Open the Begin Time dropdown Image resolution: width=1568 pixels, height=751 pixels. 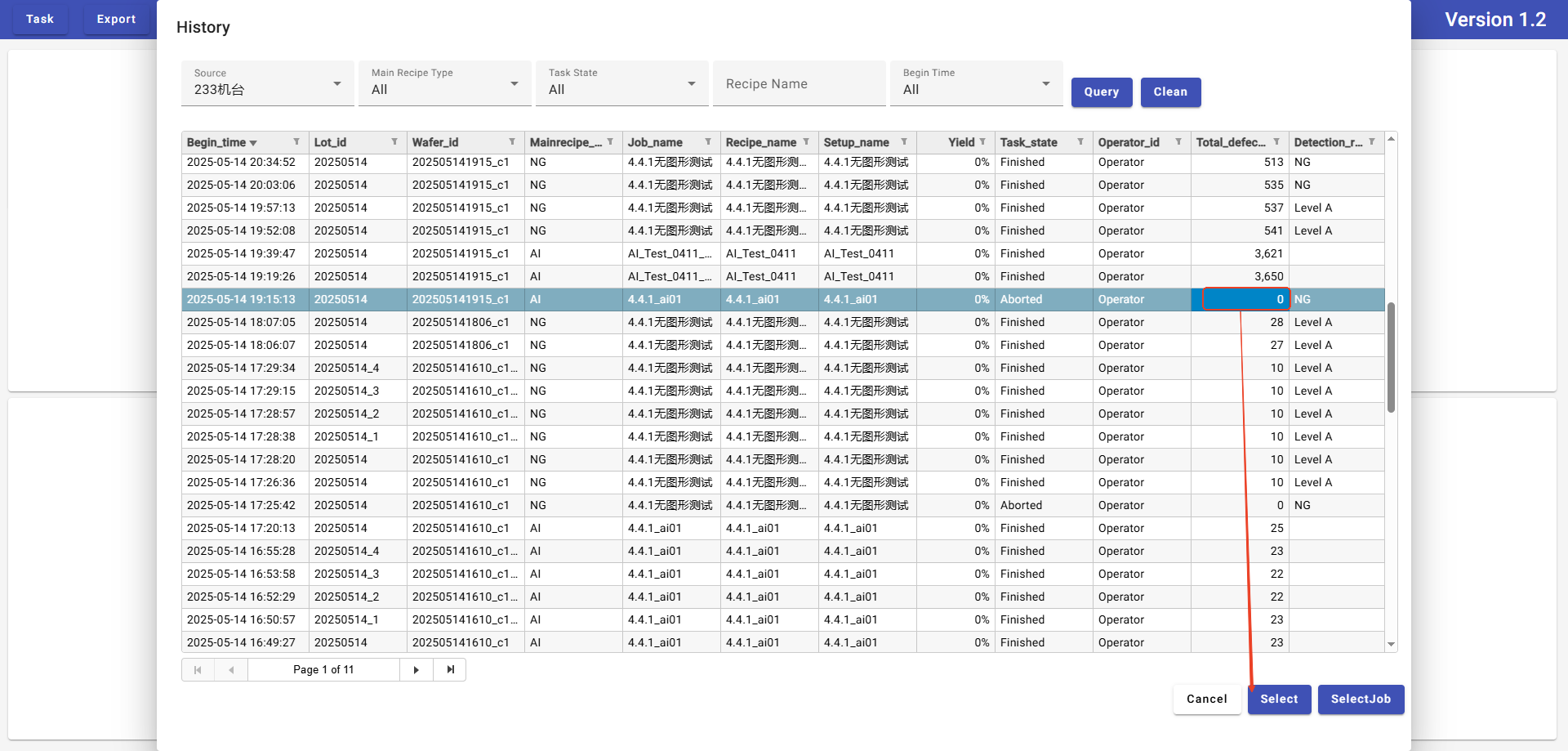point(976,83)
